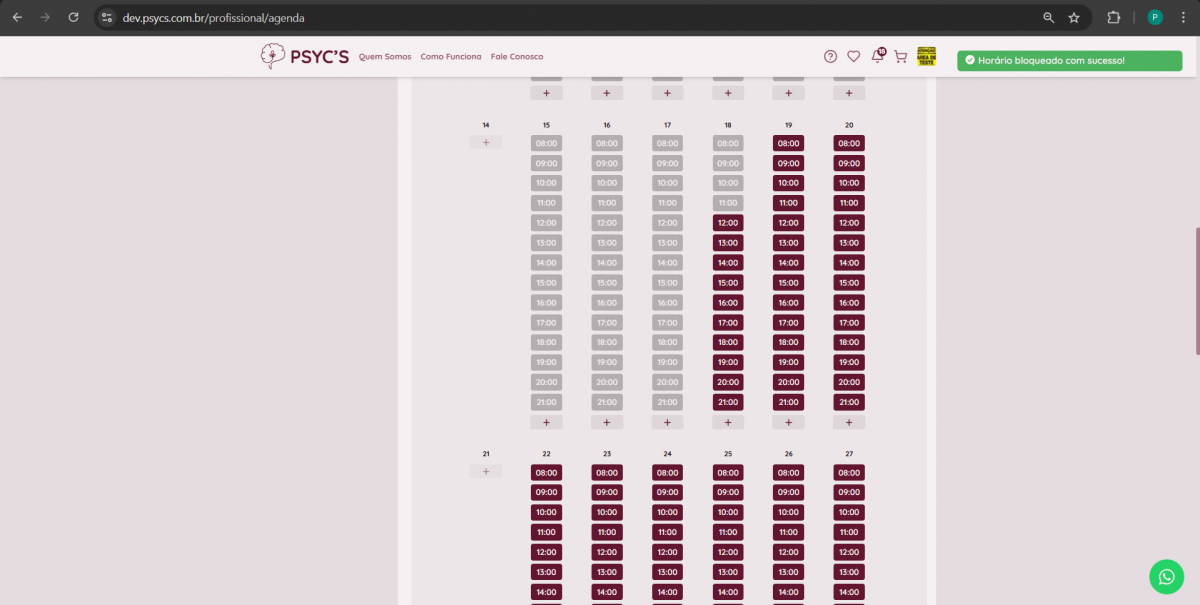Open the help question mark icon

[x=830, y=57]
